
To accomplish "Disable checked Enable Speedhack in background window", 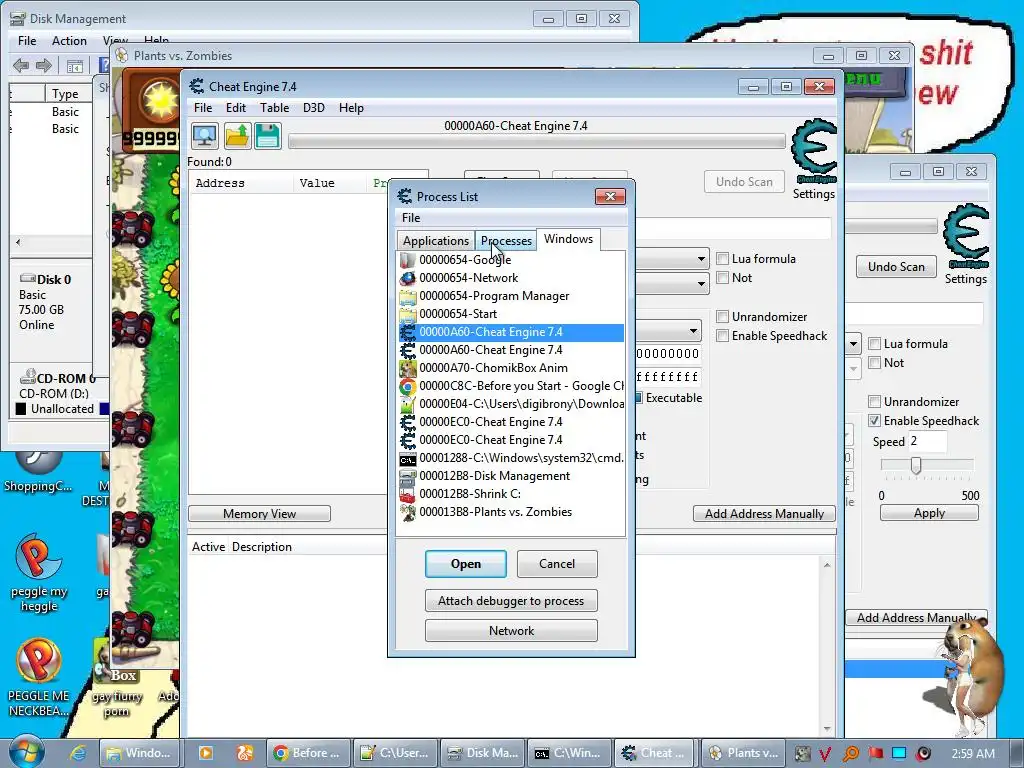I will (874, 421).
